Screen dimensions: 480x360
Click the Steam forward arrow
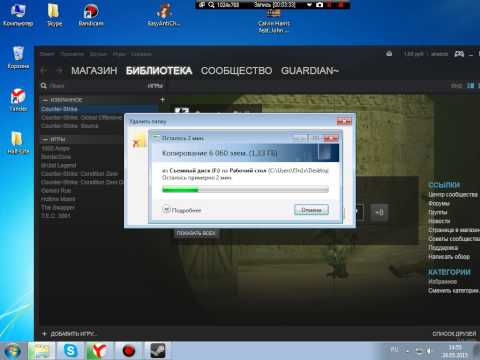pyautogui.click(x=59, y=70)
